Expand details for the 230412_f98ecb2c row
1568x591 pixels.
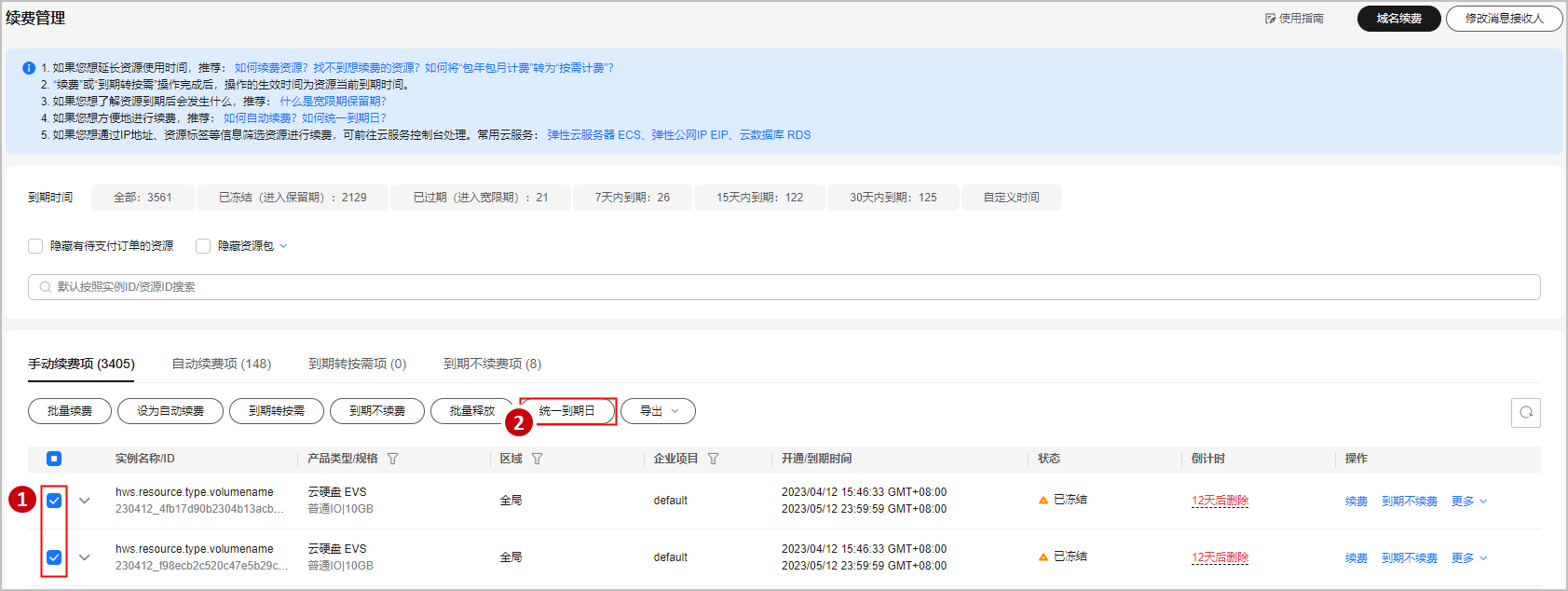pos(85,557)
